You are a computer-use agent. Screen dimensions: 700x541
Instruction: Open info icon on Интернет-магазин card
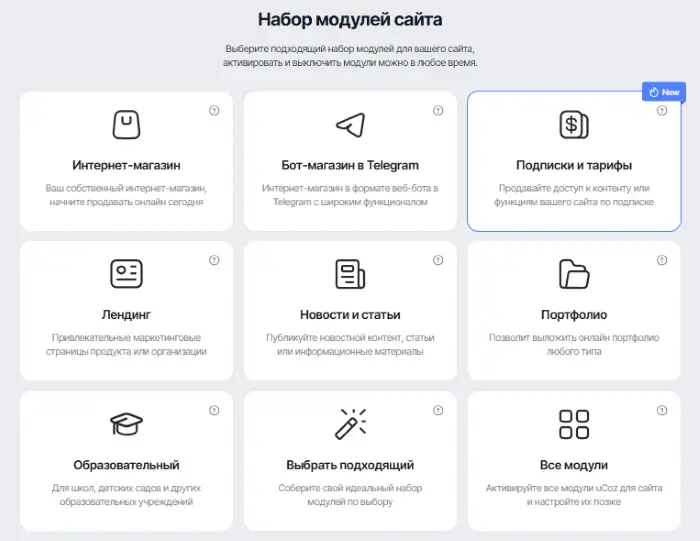[214, 110]
